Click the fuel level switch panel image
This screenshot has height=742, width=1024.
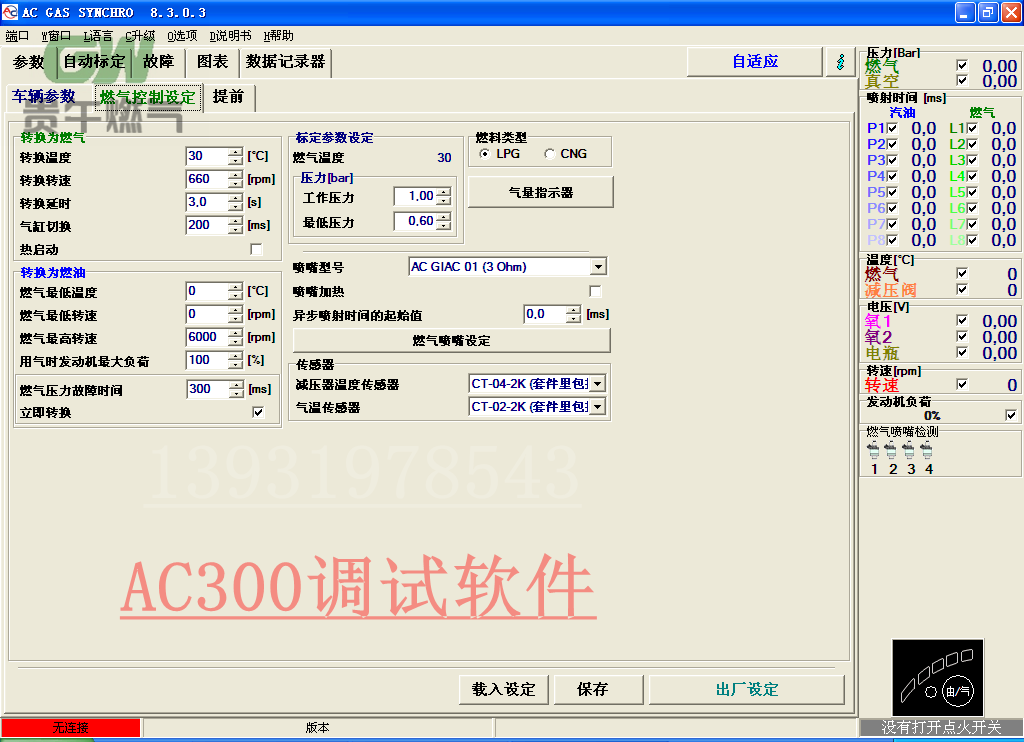pos(937,678)
